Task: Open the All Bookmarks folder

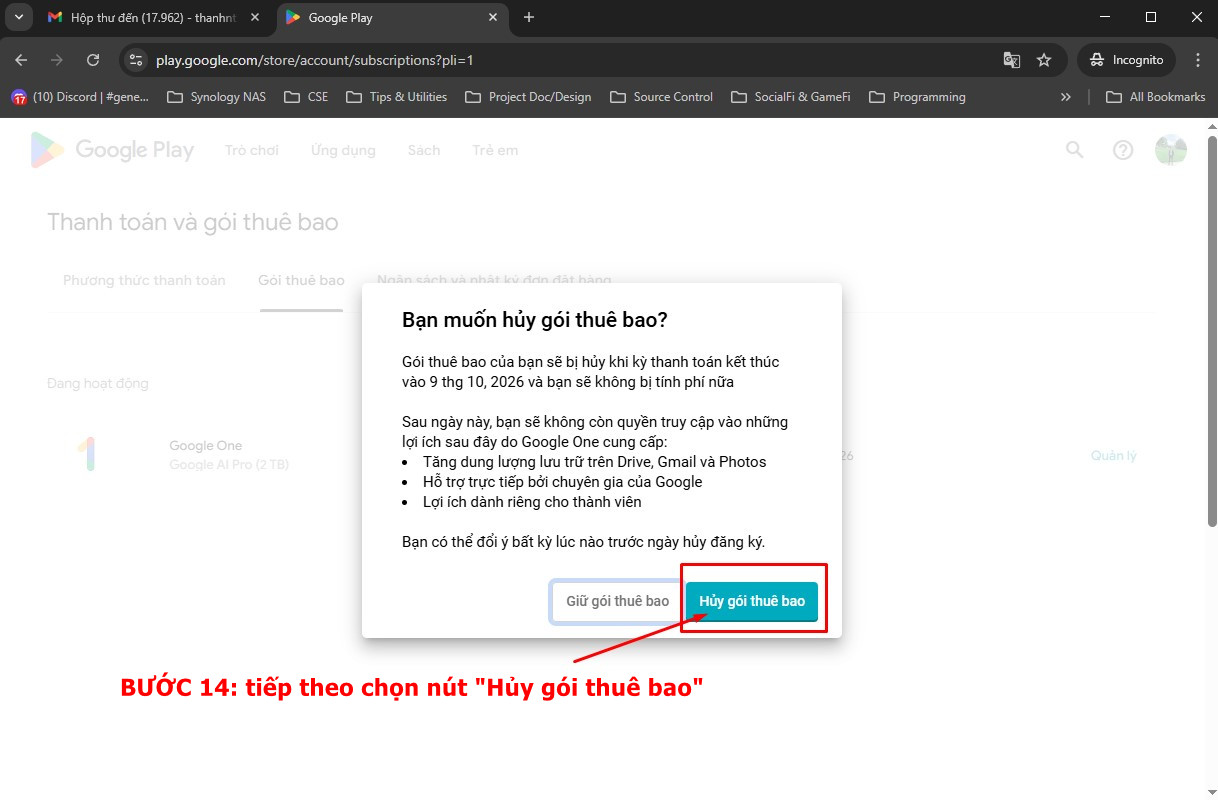Action: tap(1156, 97)
